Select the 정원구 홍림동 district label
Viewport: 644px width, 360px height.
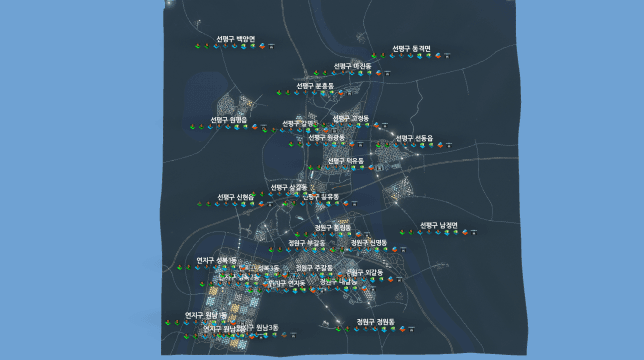[333, 227]
